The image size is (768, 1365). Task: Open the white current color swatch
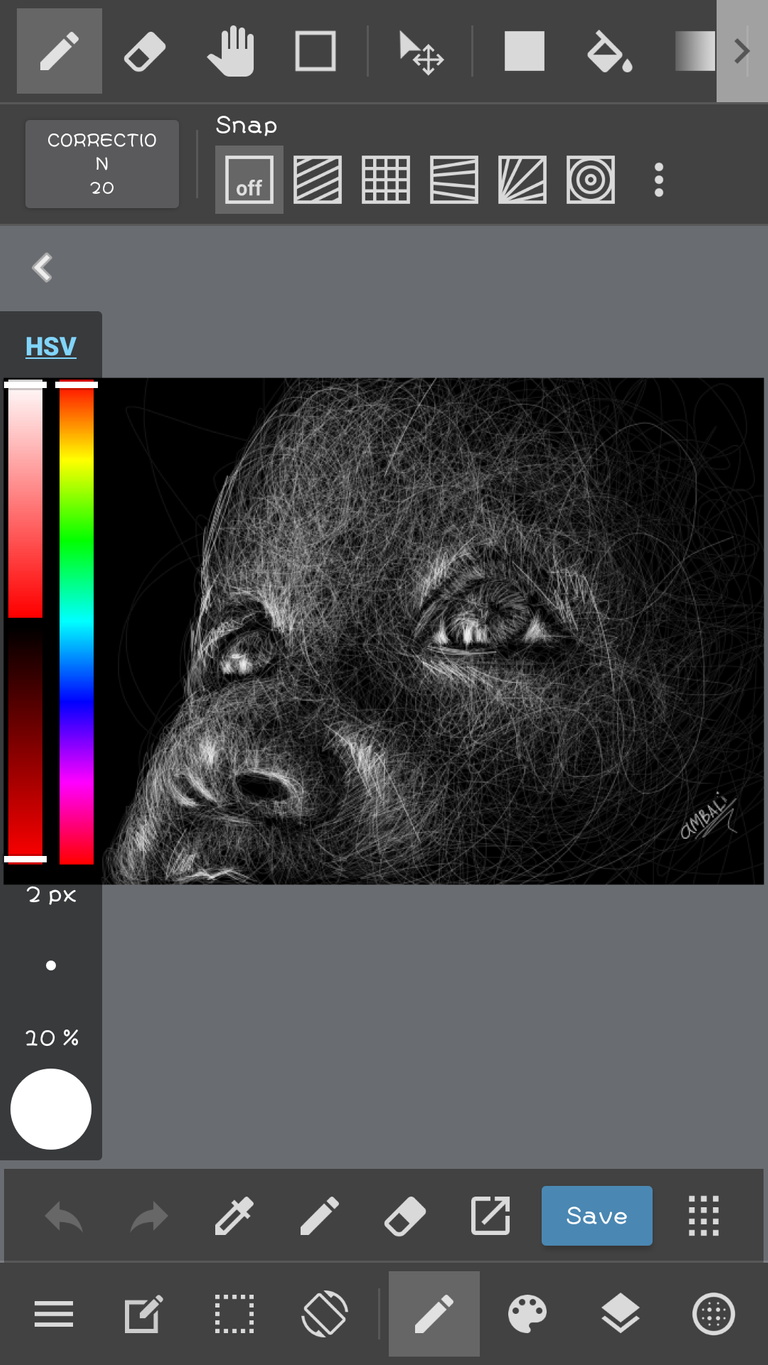point(51,1109)
